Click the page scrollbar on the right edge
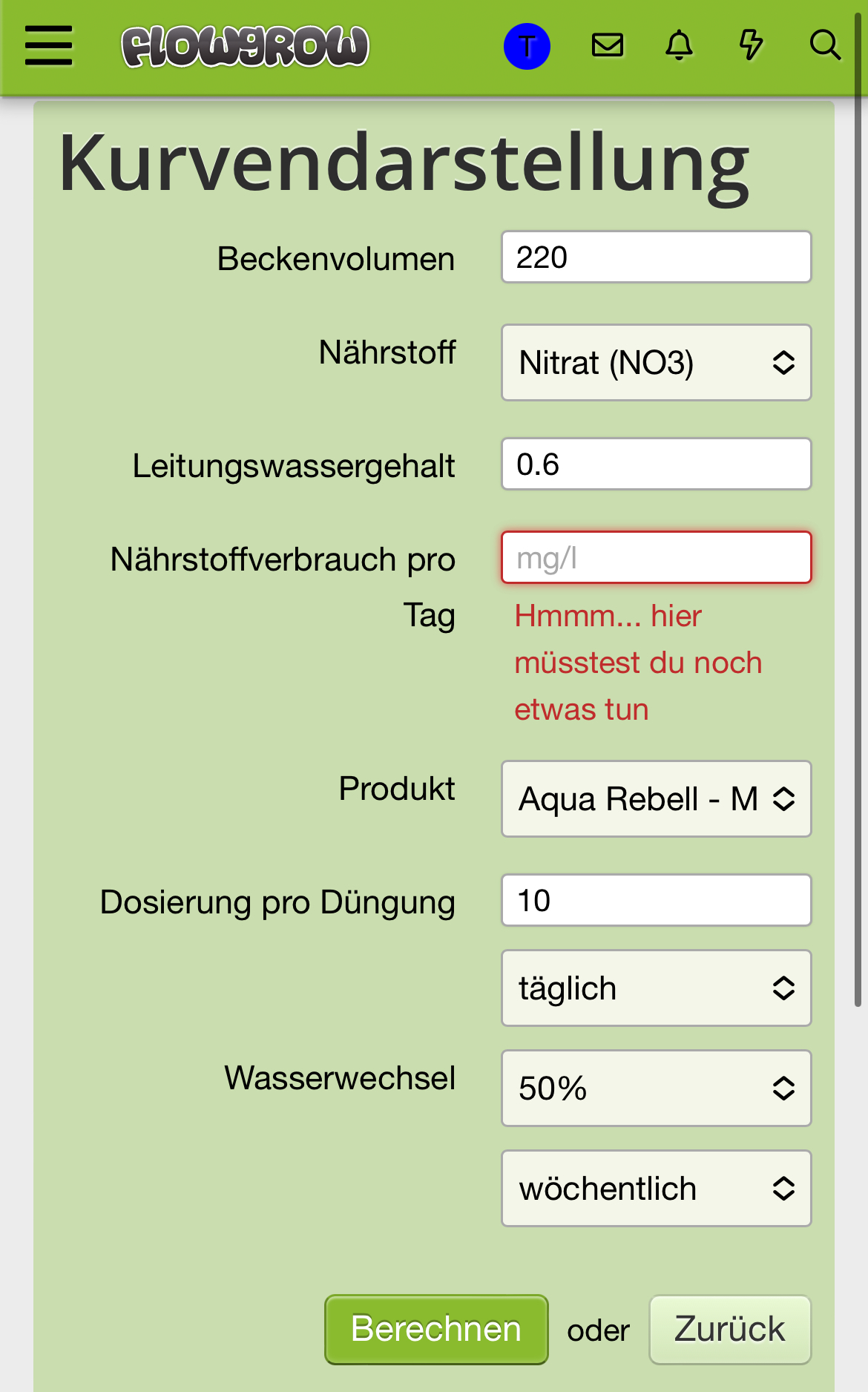The width and height of the screenshot is (868, 1392). click(858, 512)
